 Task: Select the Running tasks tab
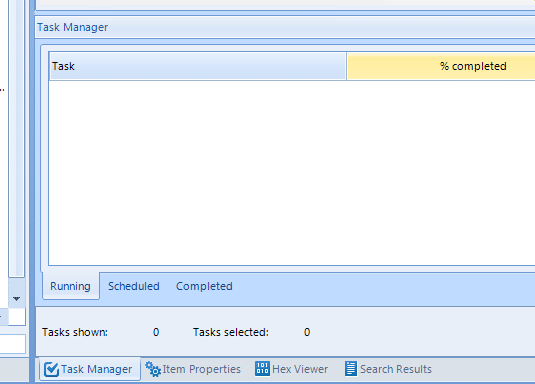click(x=71, y=286)
